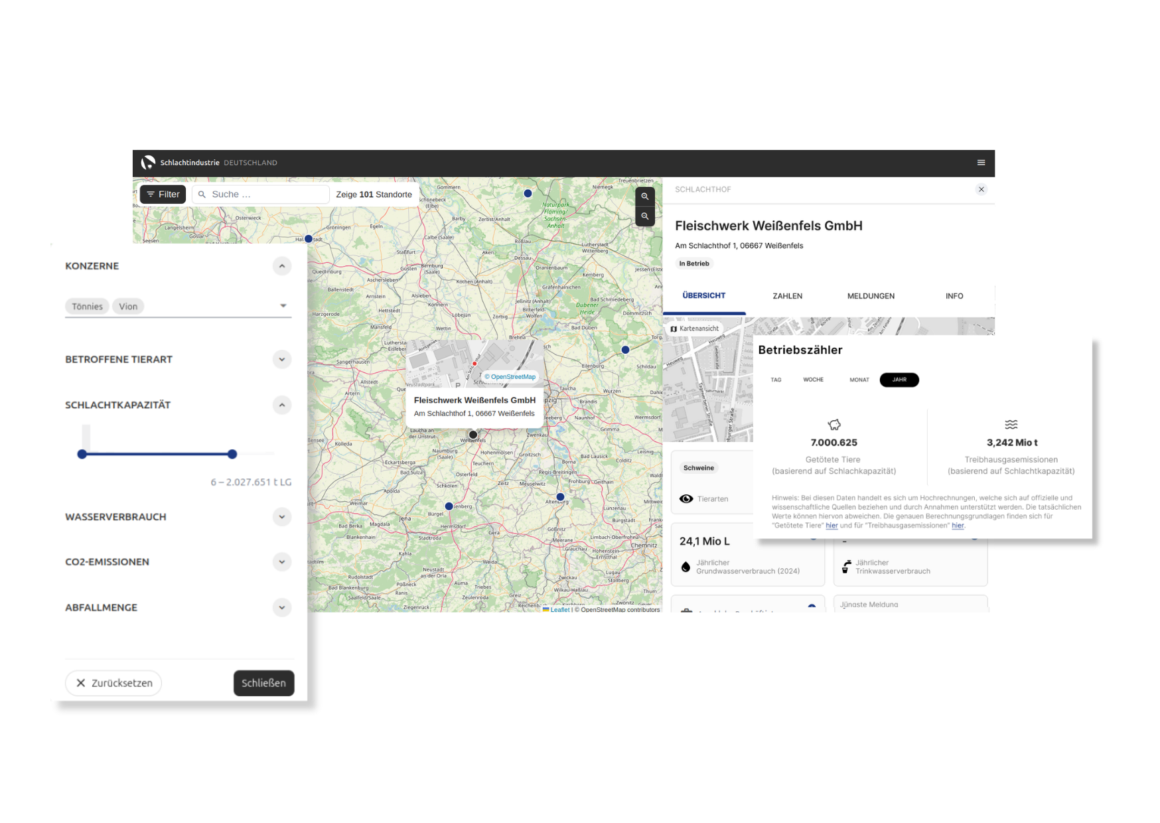Open the hier link for Getötete Tiere
1160x823 pixels.
tap(831, 524)
